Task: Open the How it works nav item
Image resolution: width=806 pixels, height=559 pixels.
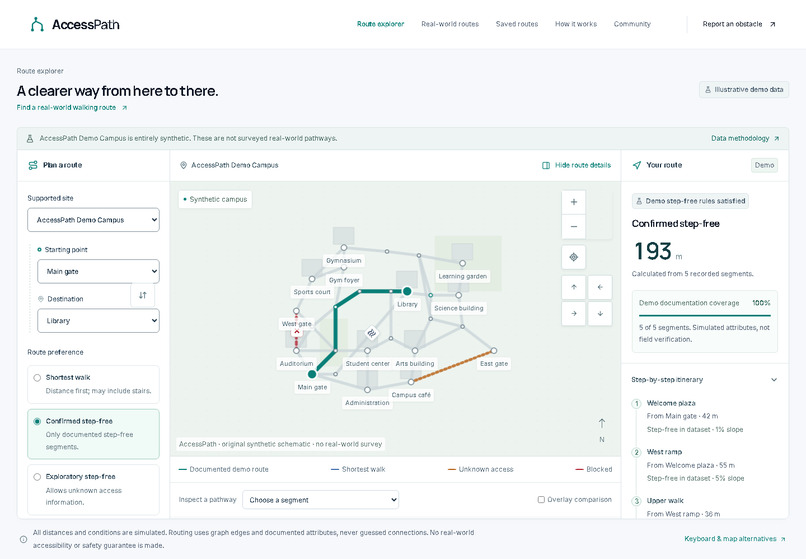Action: [x=576, y=24]
